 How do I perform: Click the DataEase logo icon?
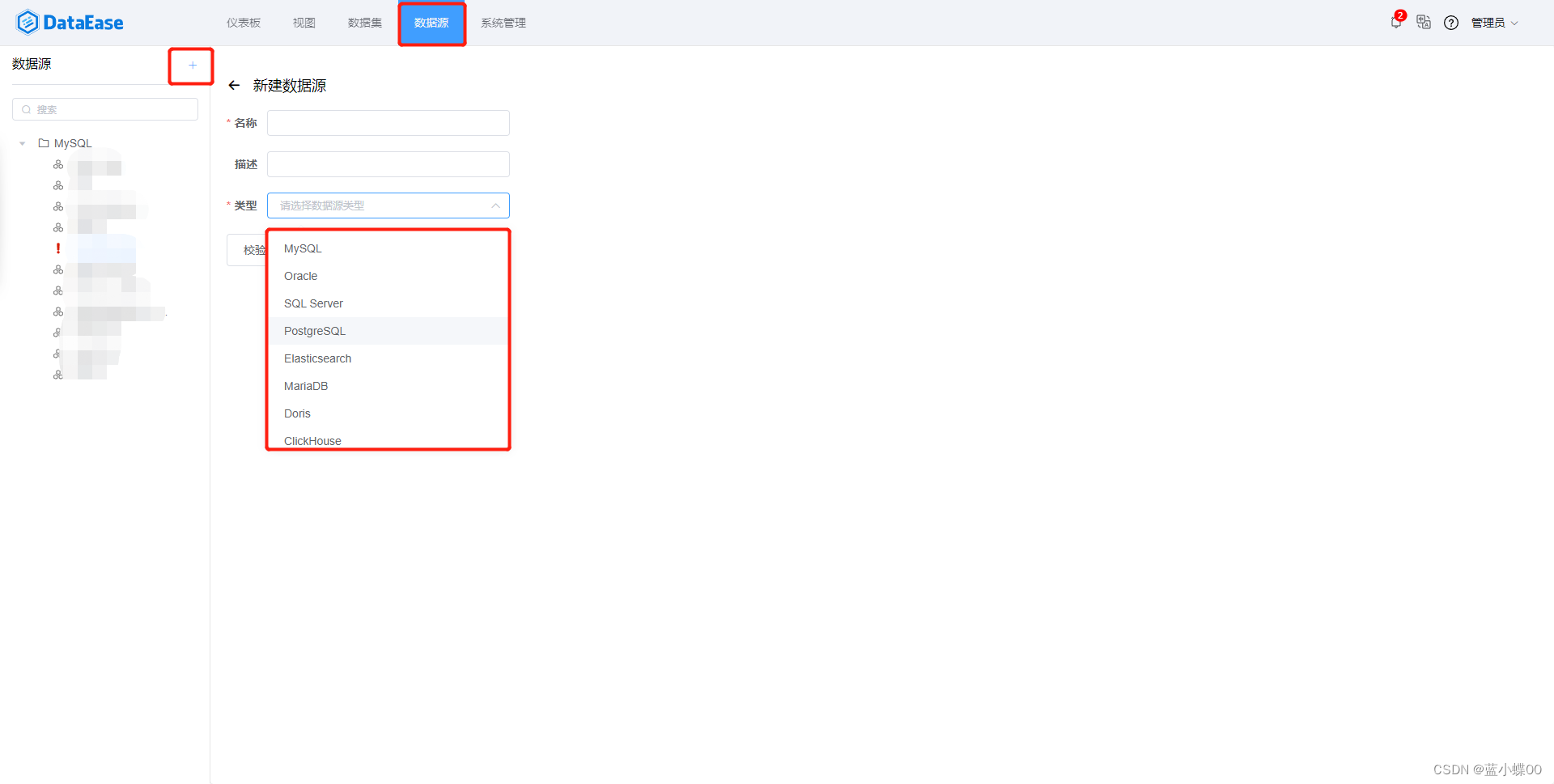click(x=28, y=22)
